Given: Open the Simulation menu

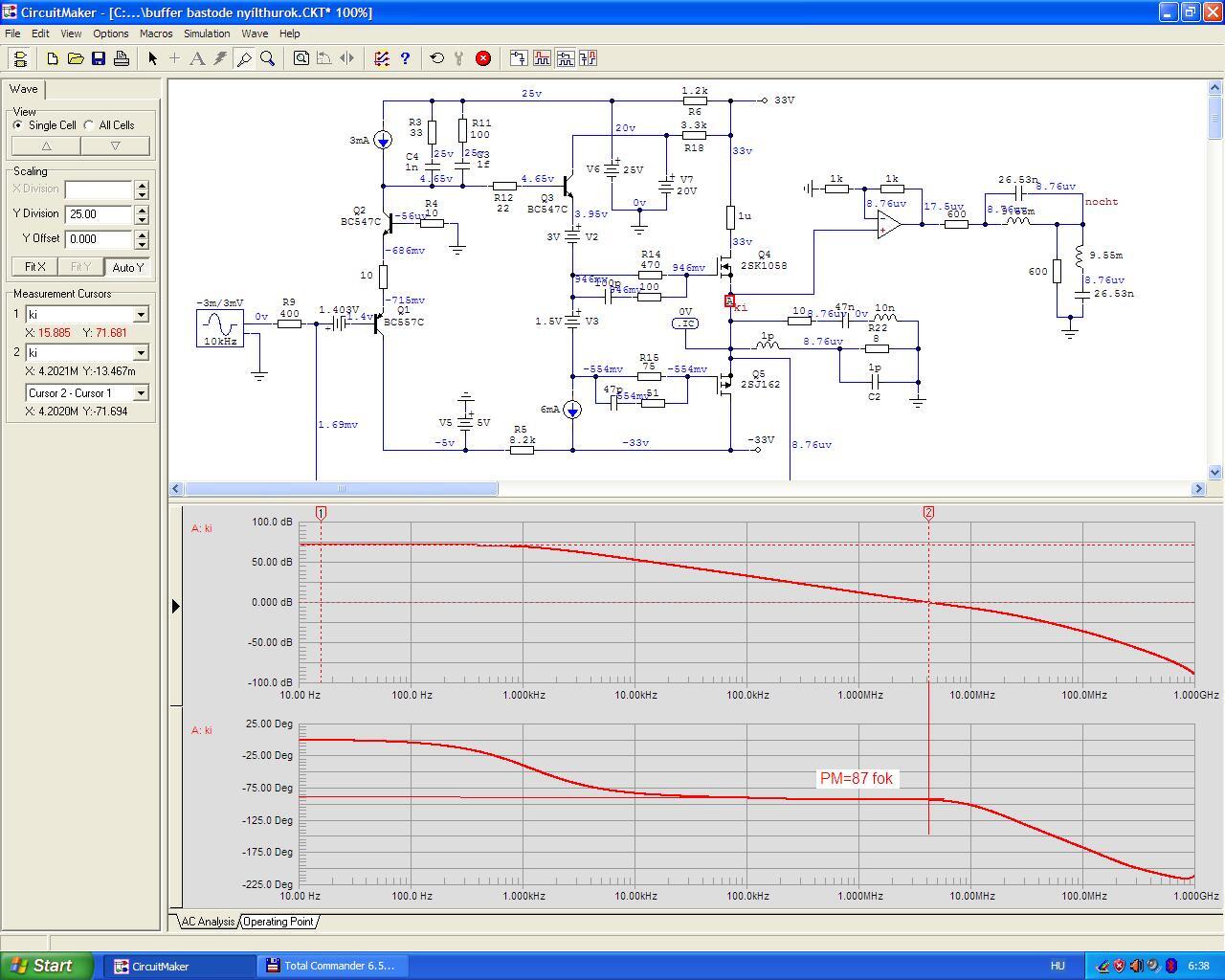Looking at the screenshot, I should [x=207, y=33].
